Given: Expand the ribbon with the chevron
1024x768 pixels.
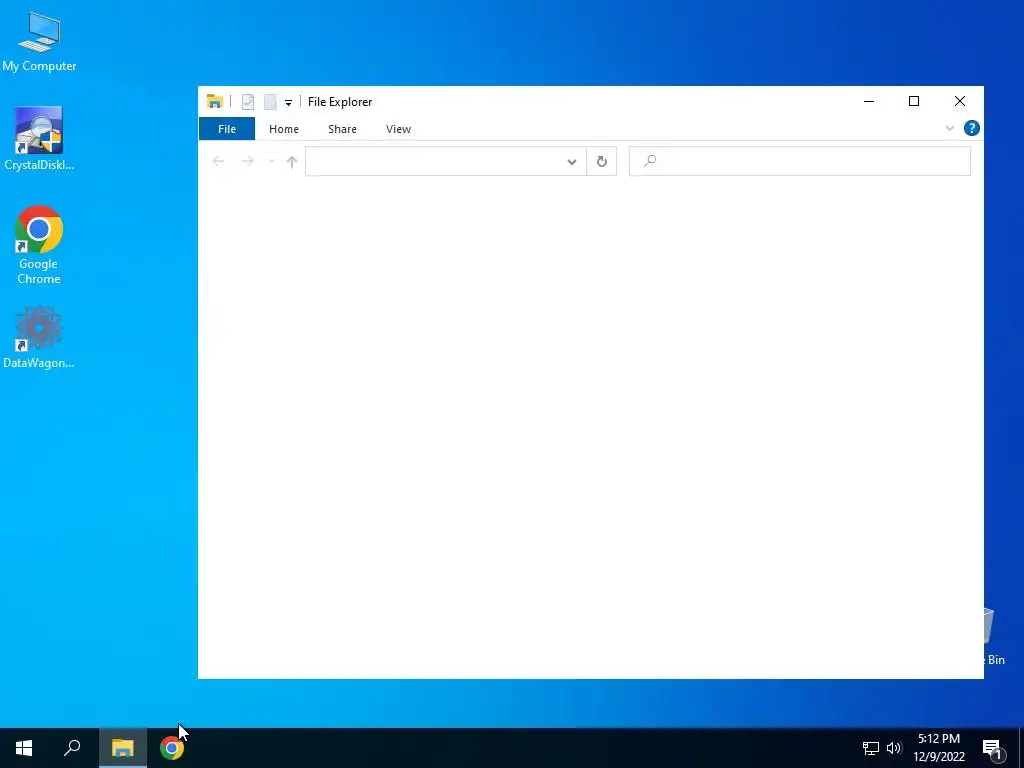Looking at the screenshot, I should (x=950, y=128).
